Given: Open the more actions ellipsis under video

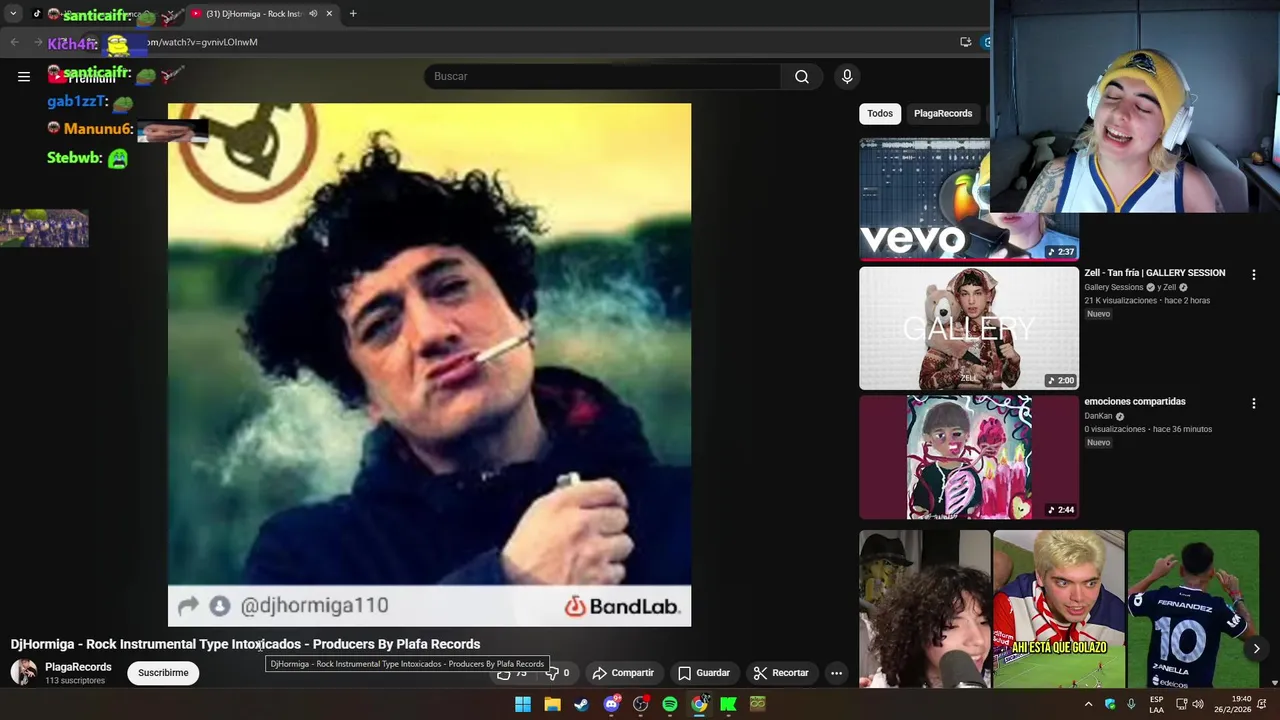Looking at the screenshot, I should pos(836,673).
